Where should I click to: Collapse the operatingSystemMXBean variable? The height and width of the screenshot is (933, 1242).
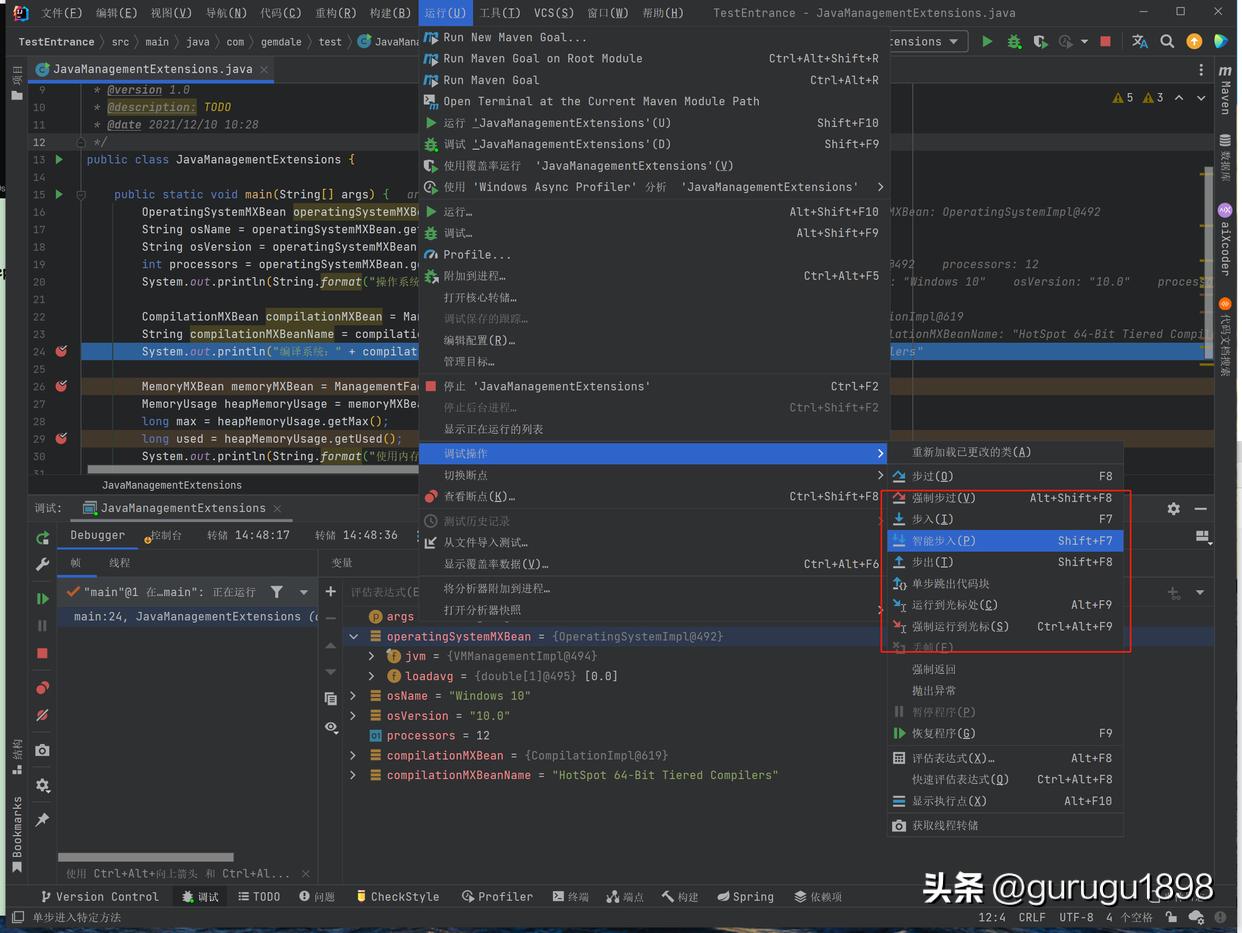point(353,636)
